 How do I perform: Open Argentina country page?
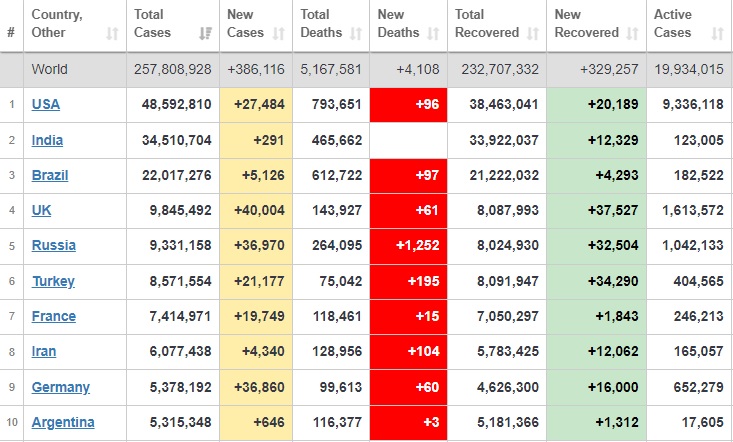(x=63, y=422)
